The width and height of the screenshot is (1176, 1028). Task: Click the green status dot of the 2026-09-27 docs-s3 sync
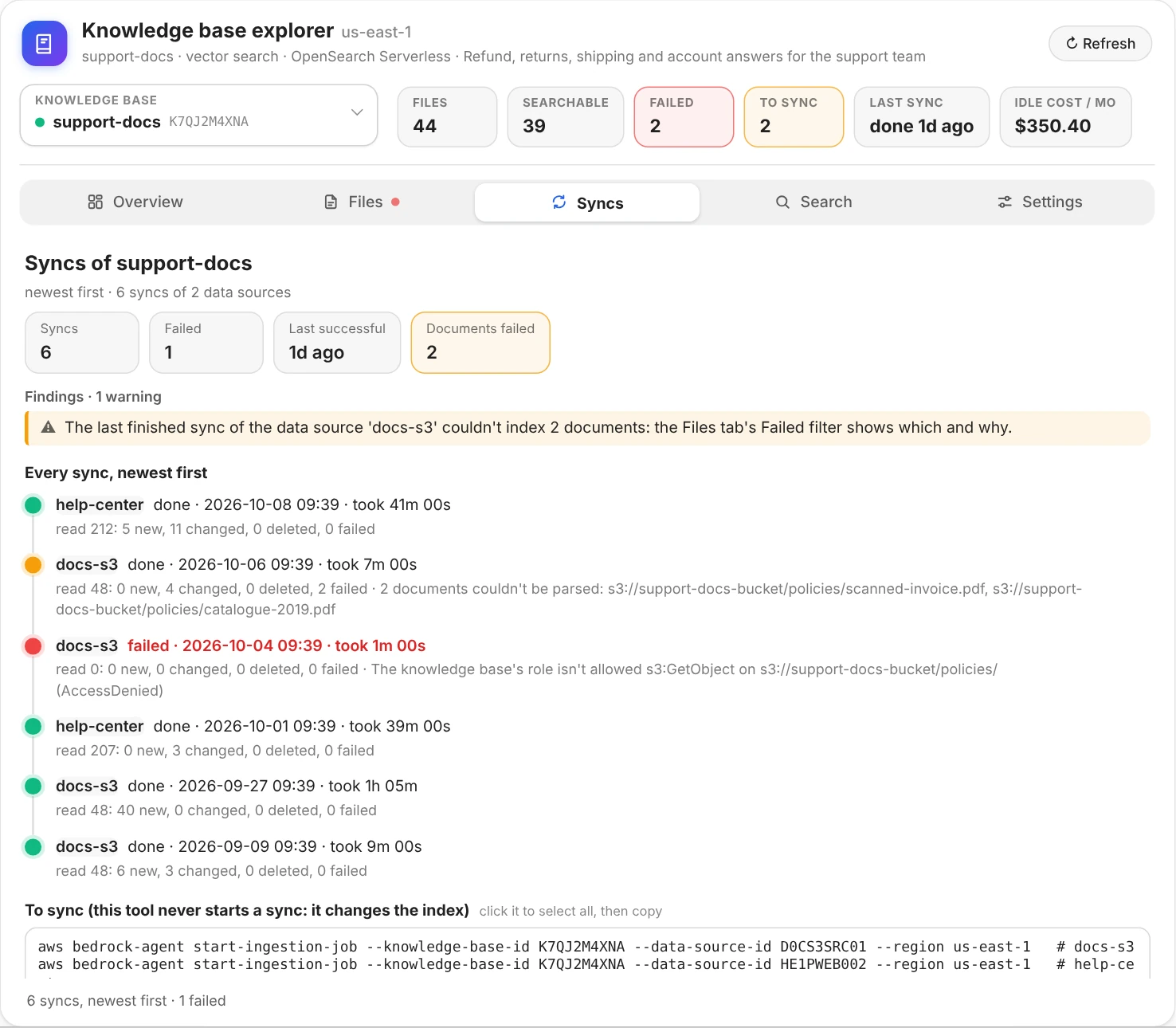coord(33,787)
